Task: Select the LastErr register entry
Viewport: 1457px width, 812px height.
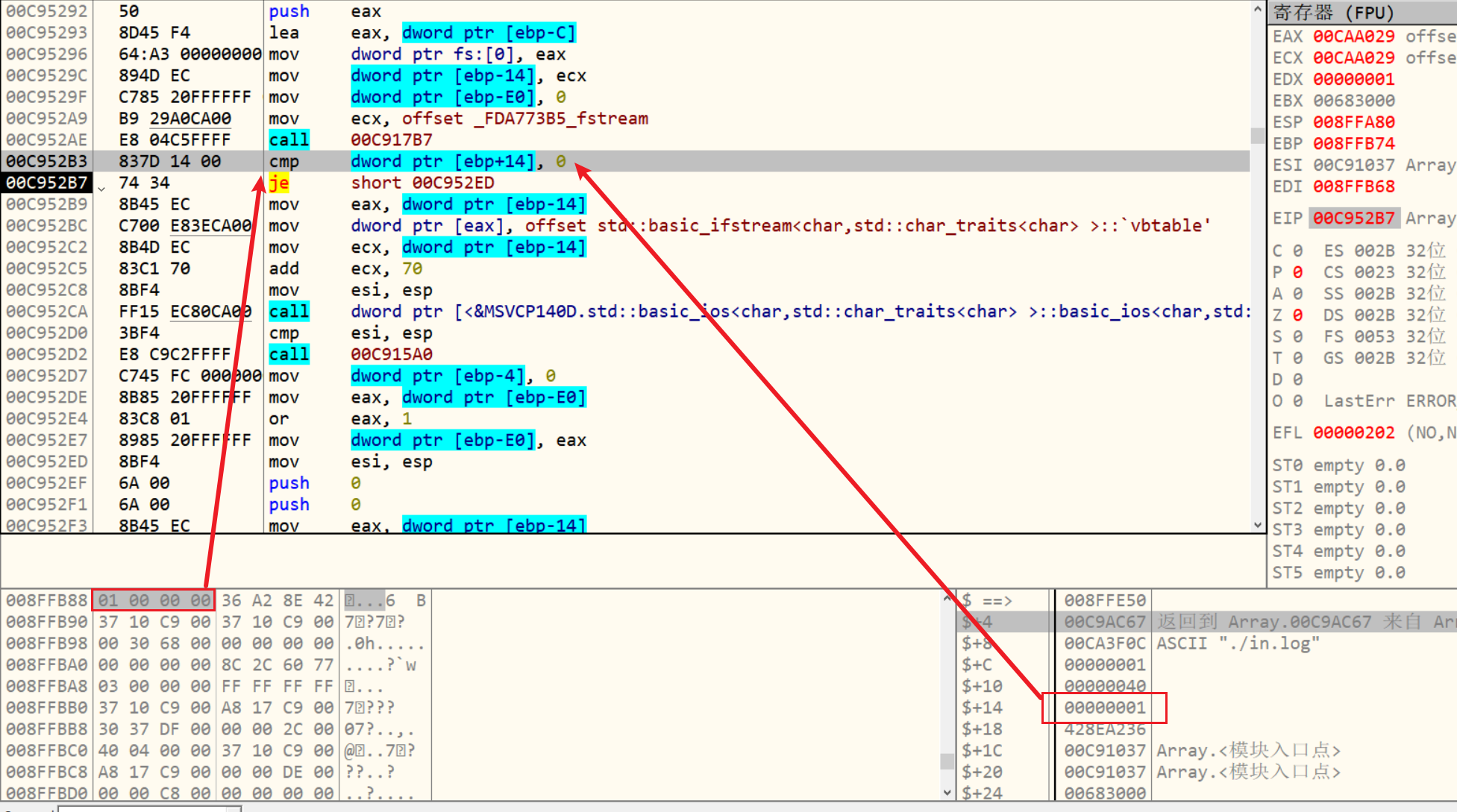Action: point(1390,402)
